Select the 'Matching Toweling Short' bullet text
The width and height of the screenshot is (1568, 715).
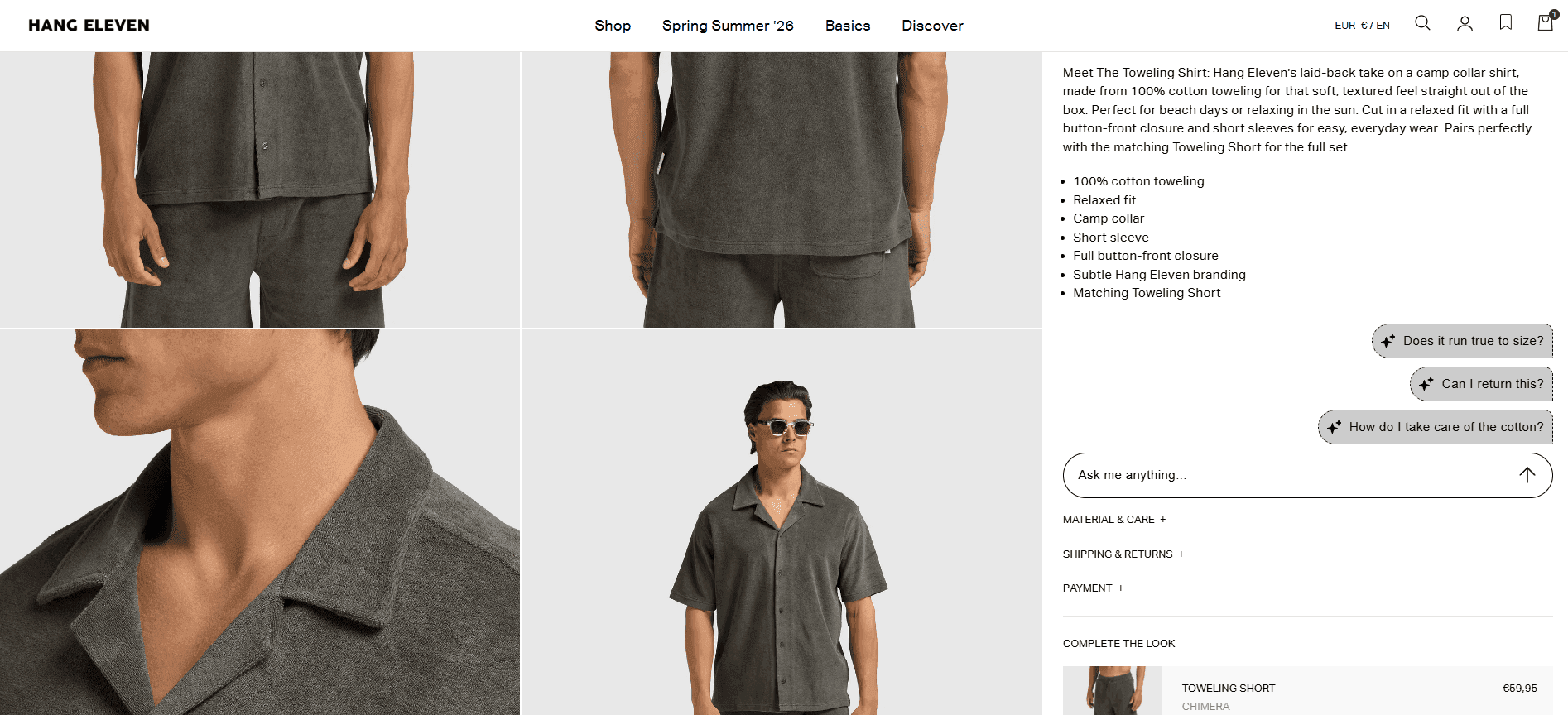[x=1147, y=293]
